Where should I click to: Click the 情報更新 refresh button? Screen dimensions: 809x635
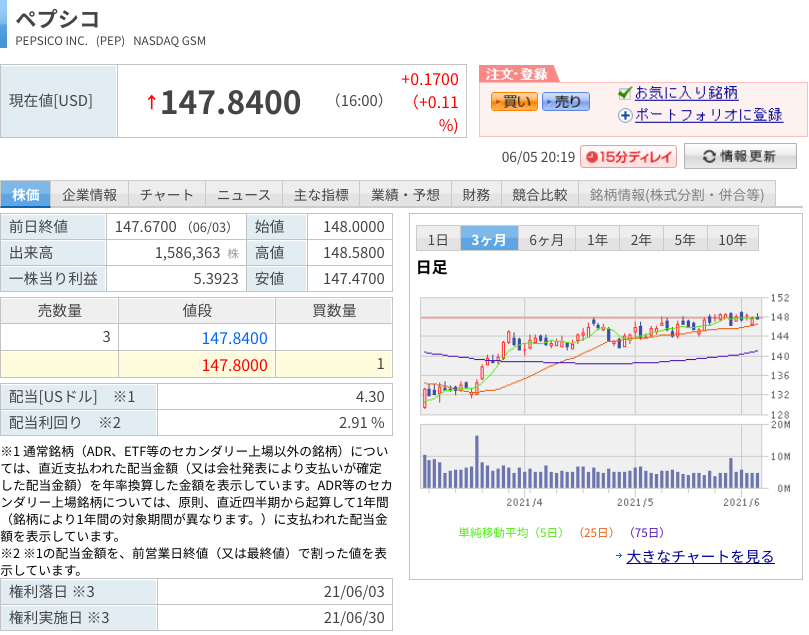point(740,156)
